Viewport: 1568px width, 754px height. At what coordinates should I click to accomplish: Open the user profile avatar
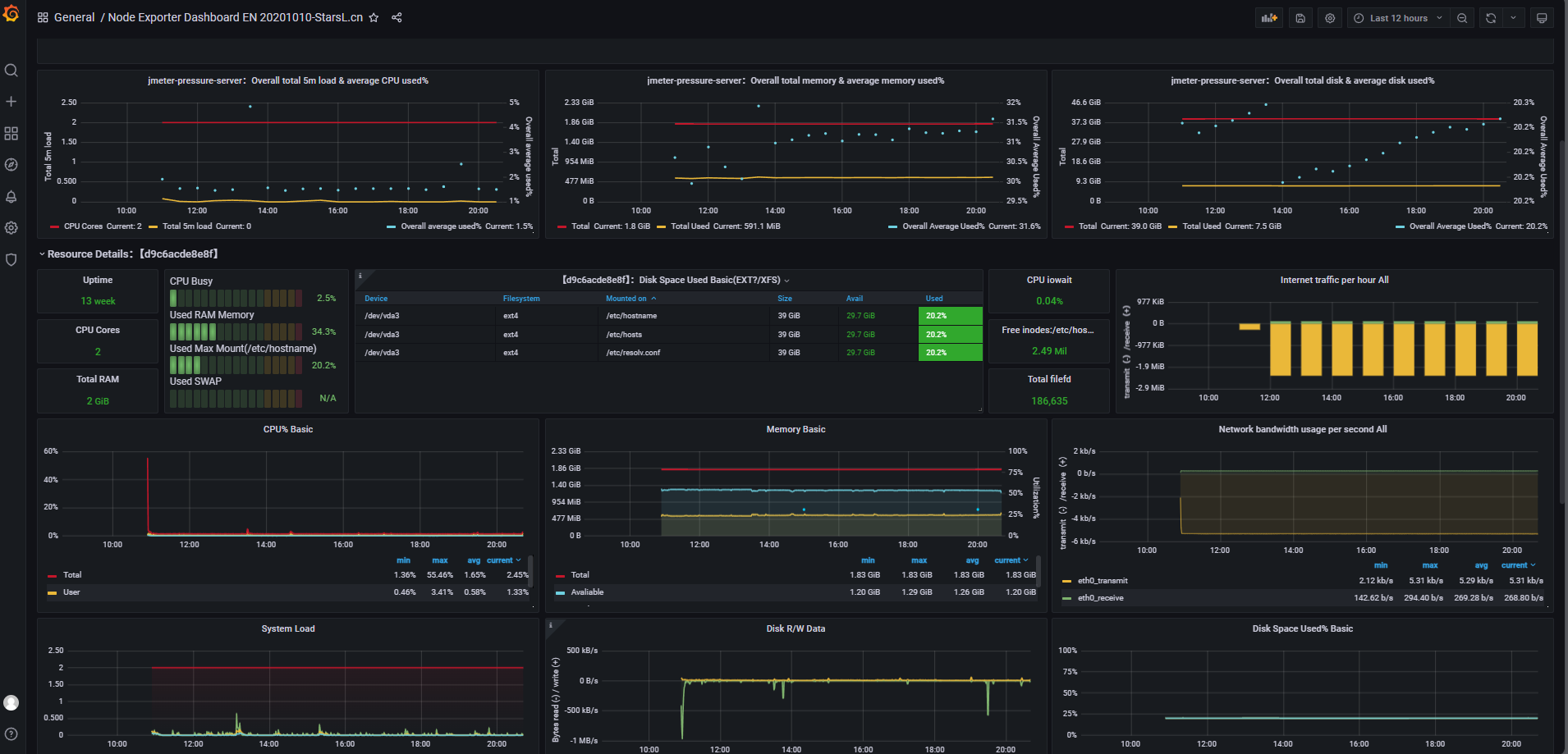[x=11, y=702]
